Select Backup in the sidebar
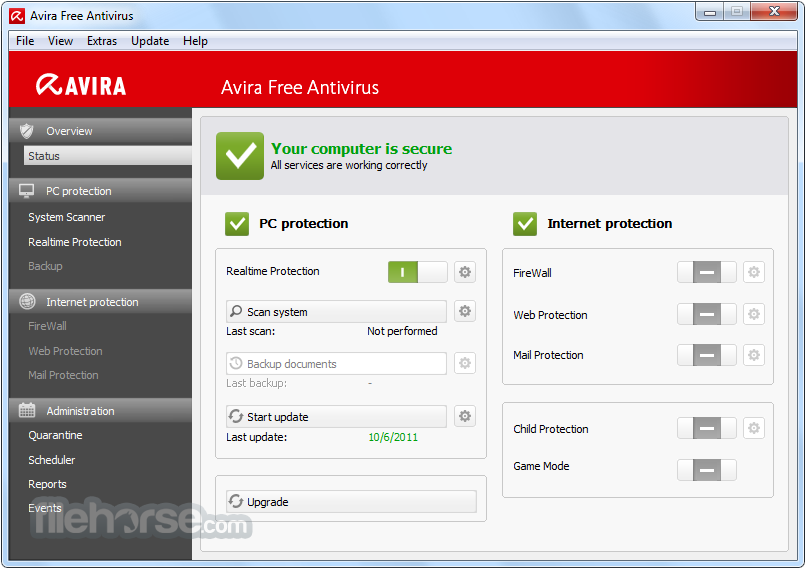The height and width of the screenshot is (569, 806). (x=45, y=266)
